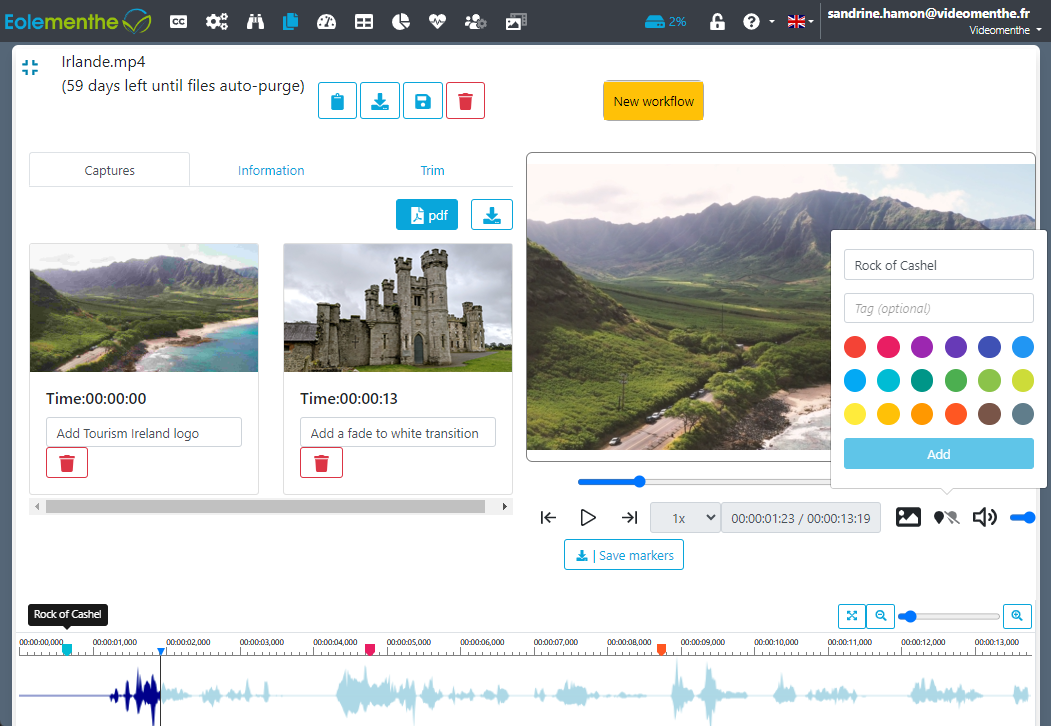Screen dimensions: 1051x726
Task: Switch to the Trim tab
Action: 432,170
